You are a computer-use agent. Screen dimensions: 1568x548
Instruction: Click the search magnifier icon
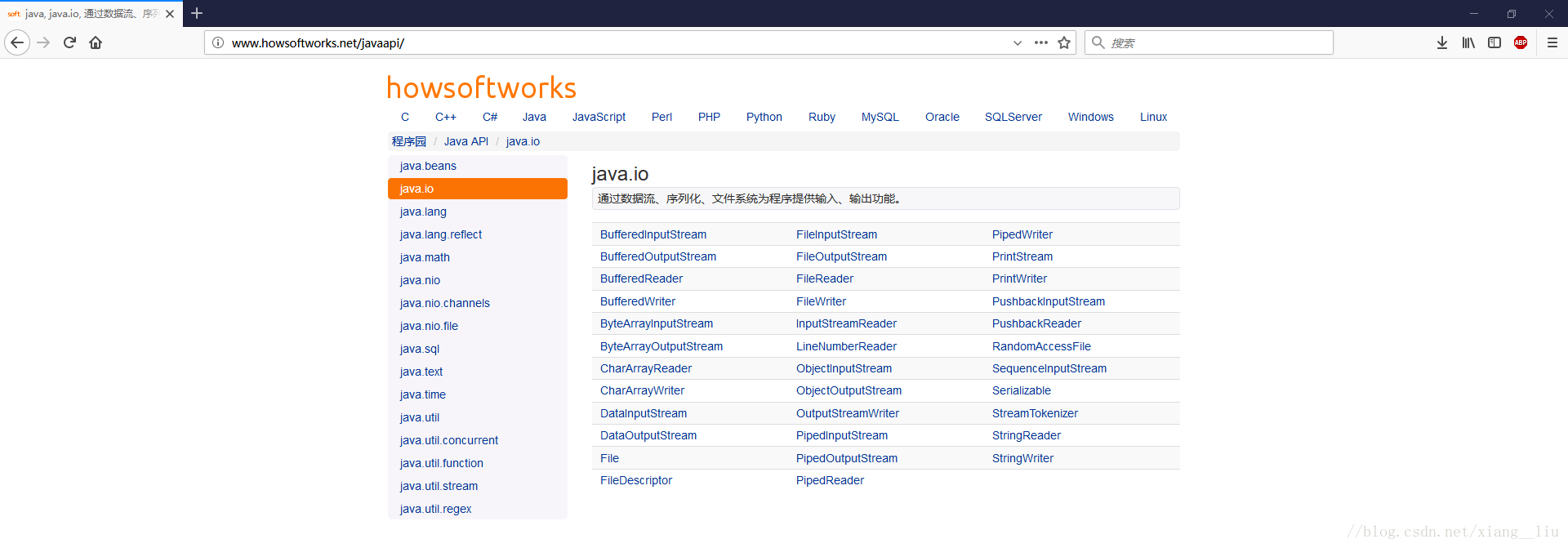pyautogui.click(x=1098, y=42)
